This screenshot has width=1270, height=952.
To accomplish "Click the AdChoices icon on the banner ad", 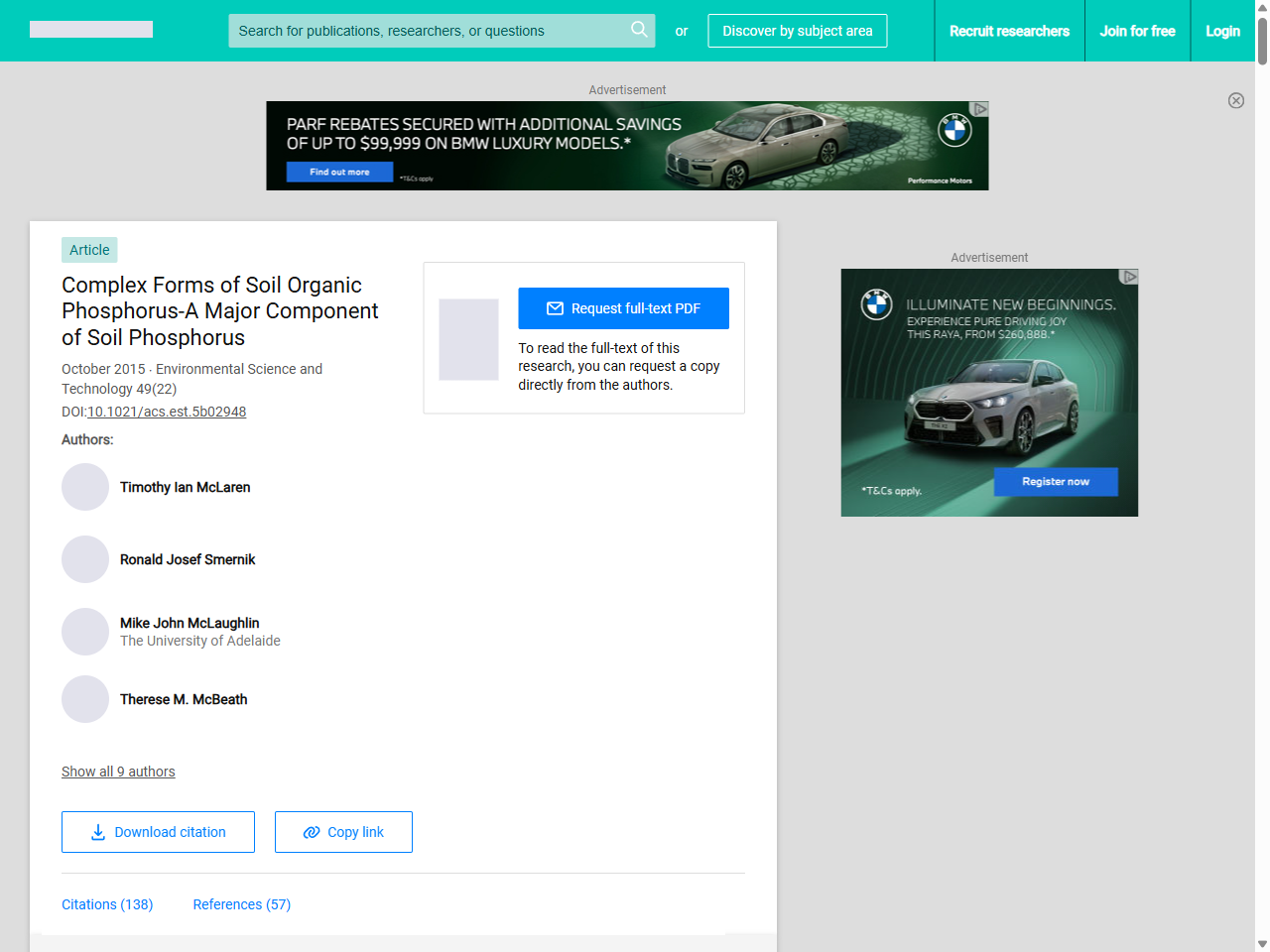I will pos(979,109).
